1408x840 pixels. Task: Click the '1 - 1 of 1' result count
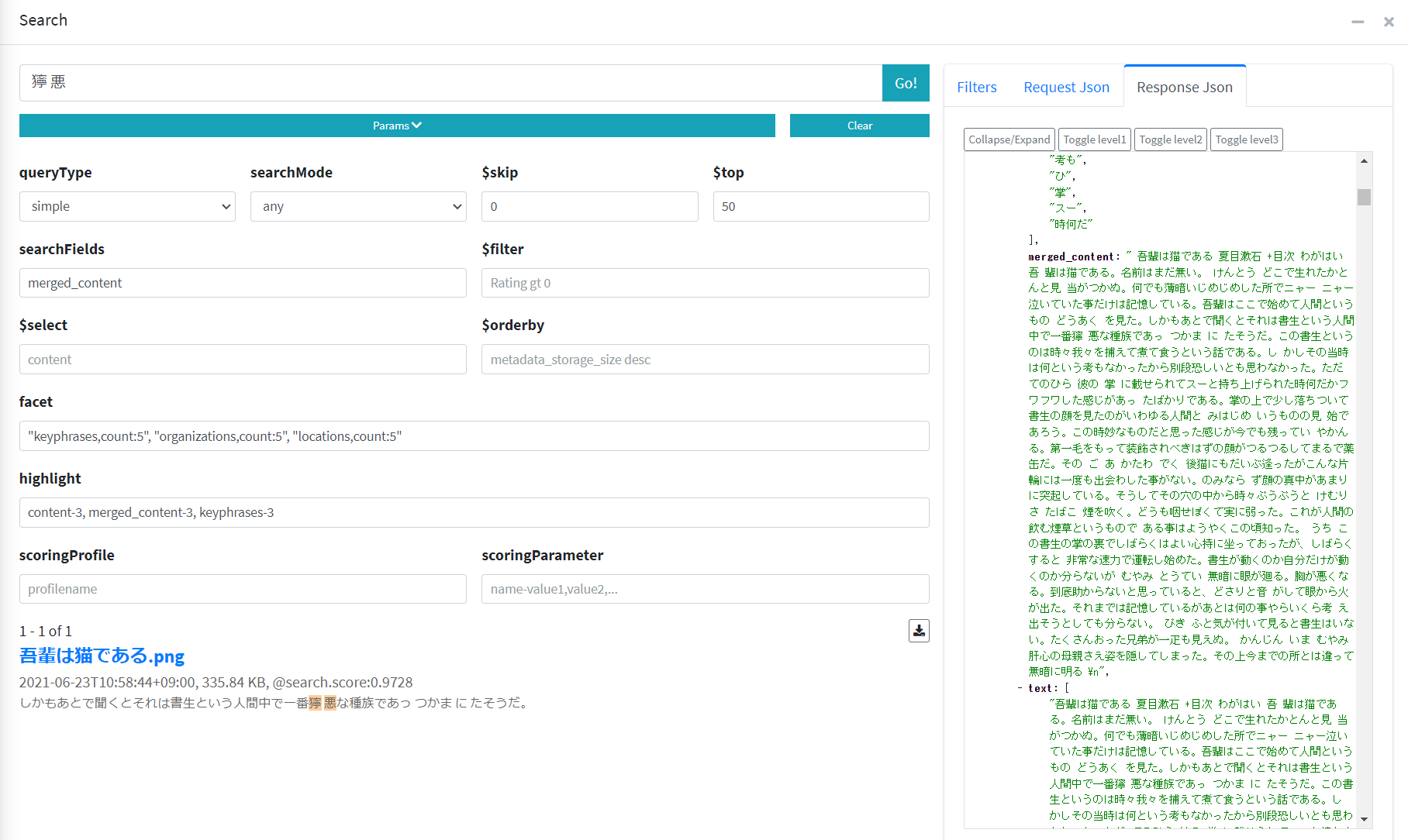[x=46, y=631]
